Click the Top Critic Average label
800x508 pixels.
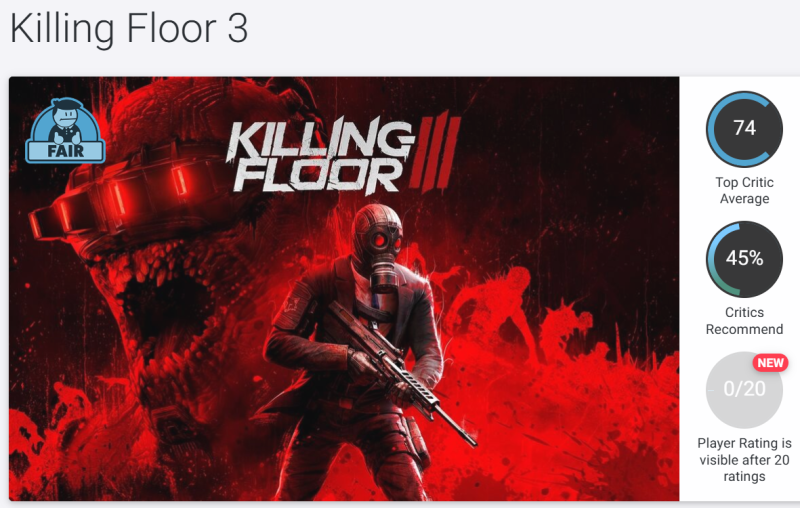click(x=744, y=190)
